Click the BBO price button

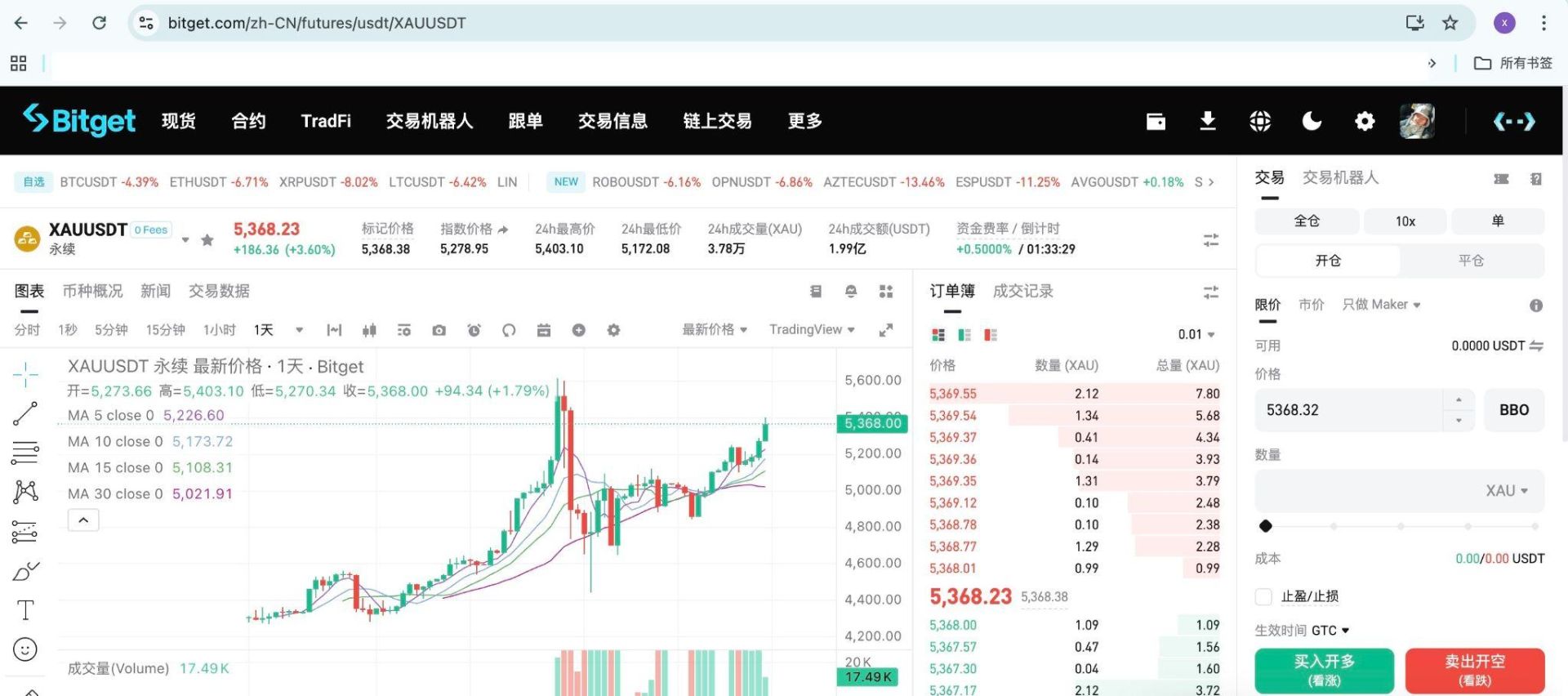[1513, 410]
